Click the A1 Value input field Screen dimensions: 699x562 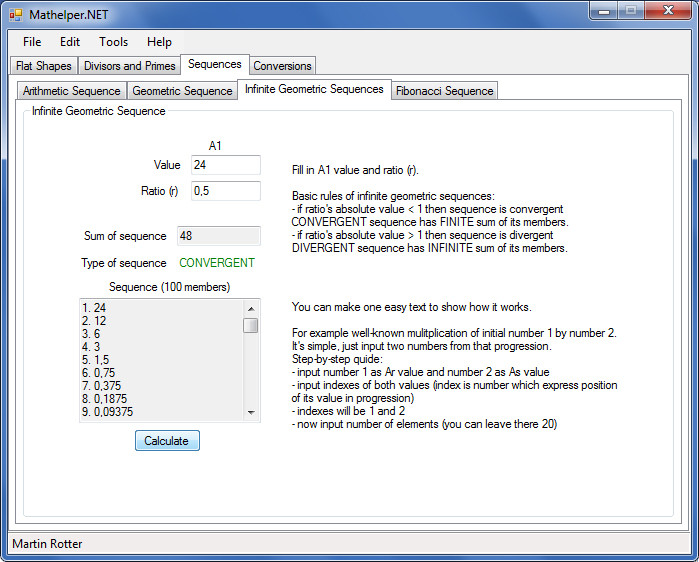[x=226, y=165]
